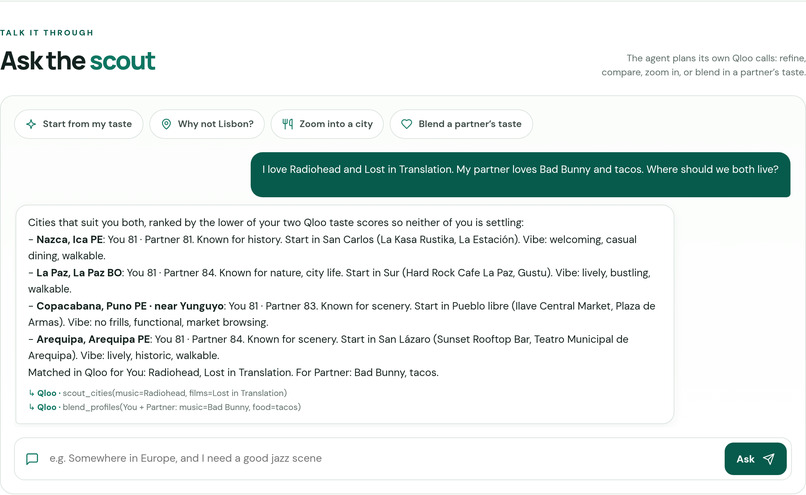Click the Arequipa, Arequipa PE city name
Viewport: 806px width, 495px height.
point(93,340)
